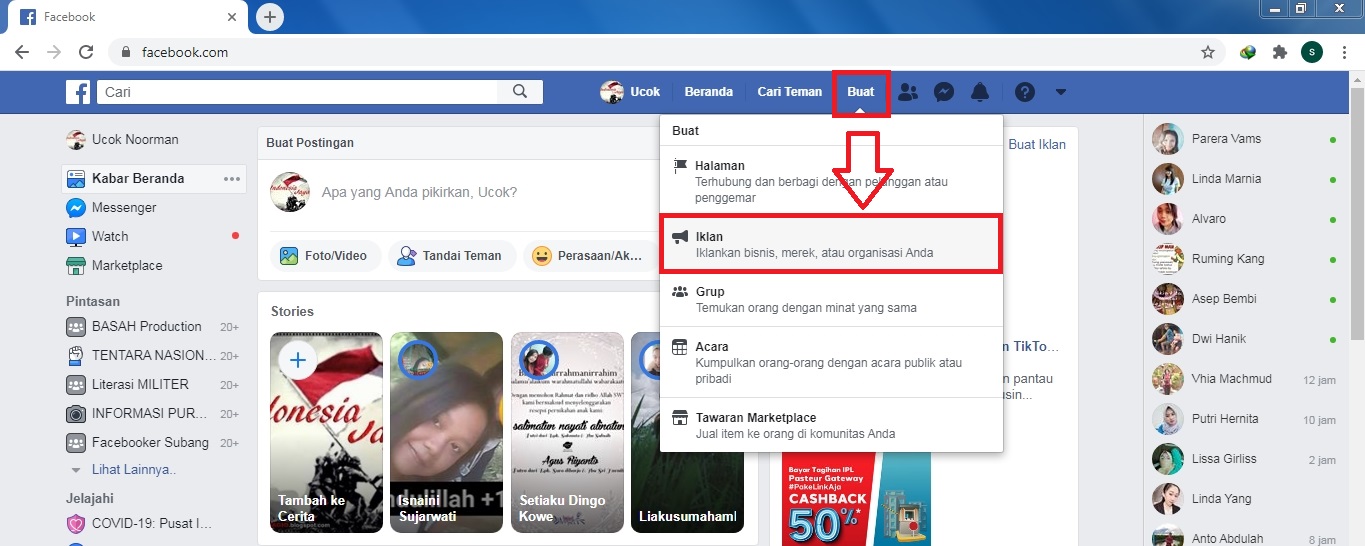Open chat with Ruming Kang
Image resolution: width=1365 pixels, height=546 pixels.
point(1243,259)
